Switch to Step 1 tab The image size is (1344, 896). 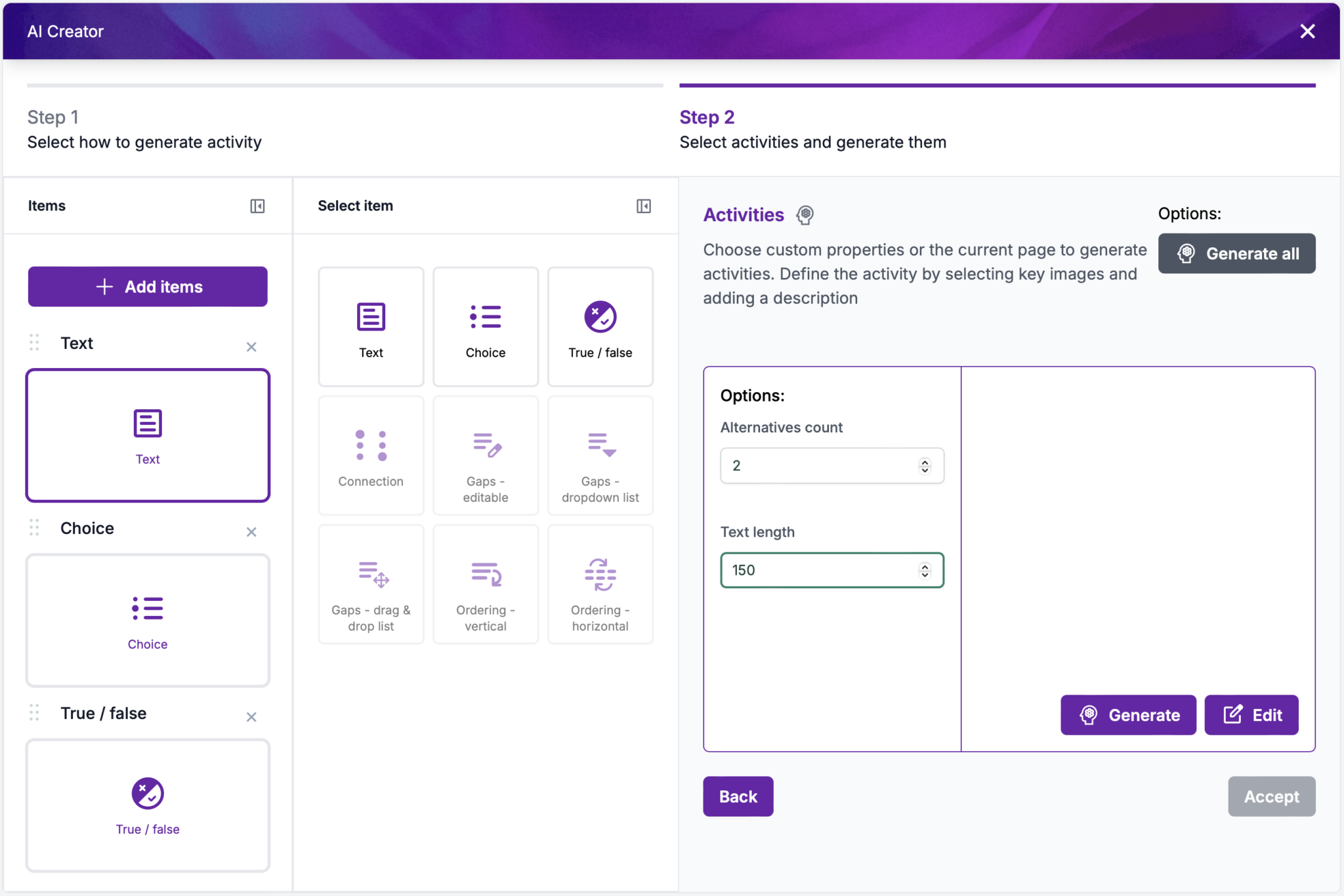(x=345, y=118)
